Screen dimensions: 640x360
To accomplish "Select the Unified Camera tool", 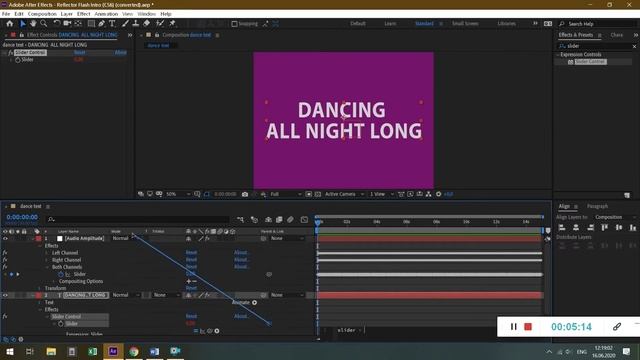I will point(67,24).
